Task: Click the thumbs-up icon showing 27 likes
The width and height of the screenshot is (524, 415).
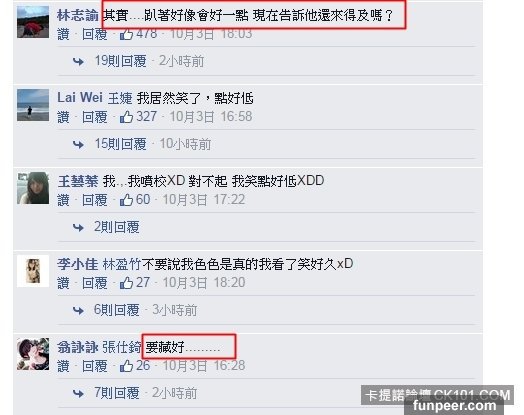Action: click(x=126, y=283)
